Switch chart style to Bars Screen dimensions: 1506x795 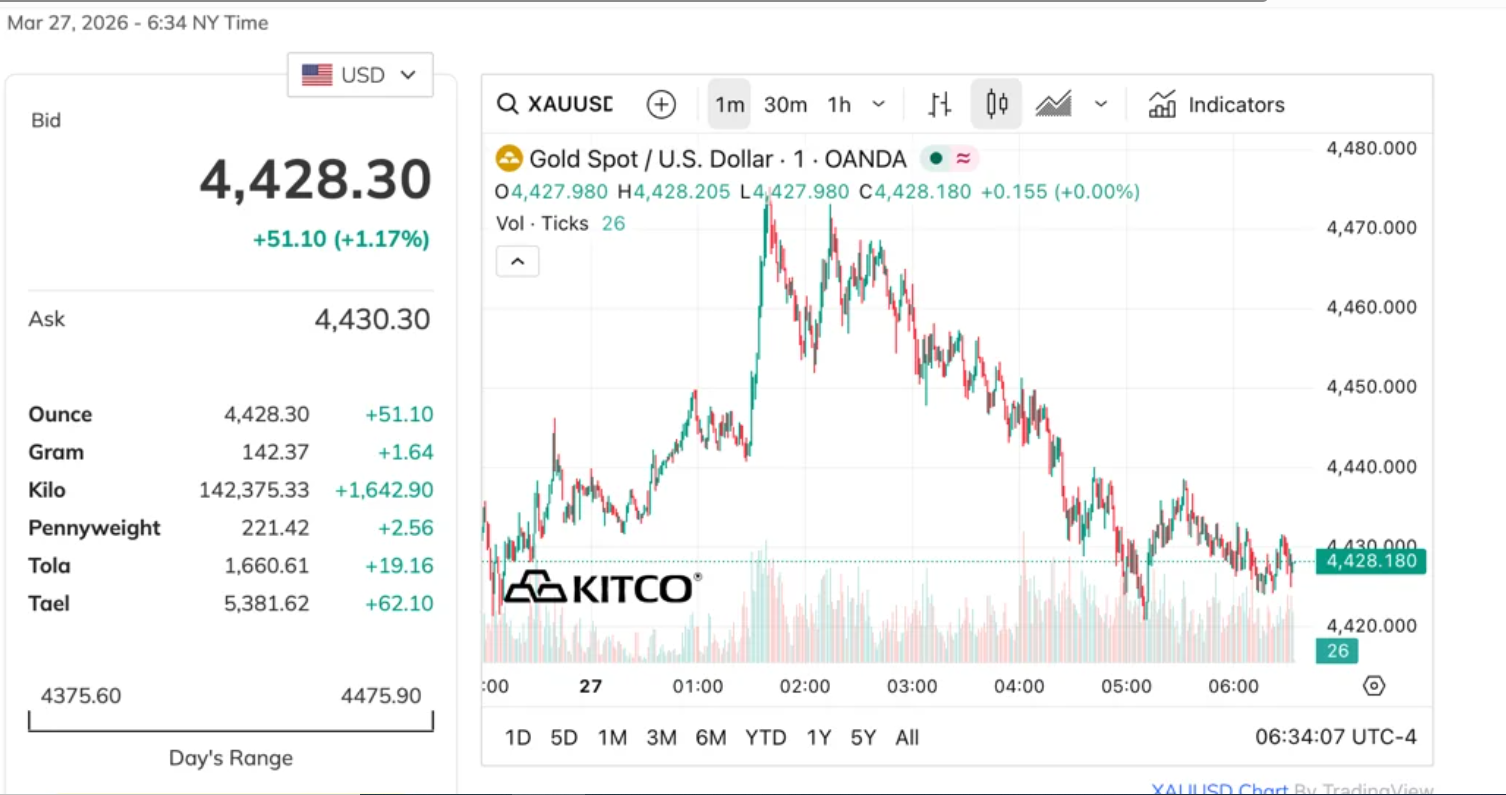(939, 104)
